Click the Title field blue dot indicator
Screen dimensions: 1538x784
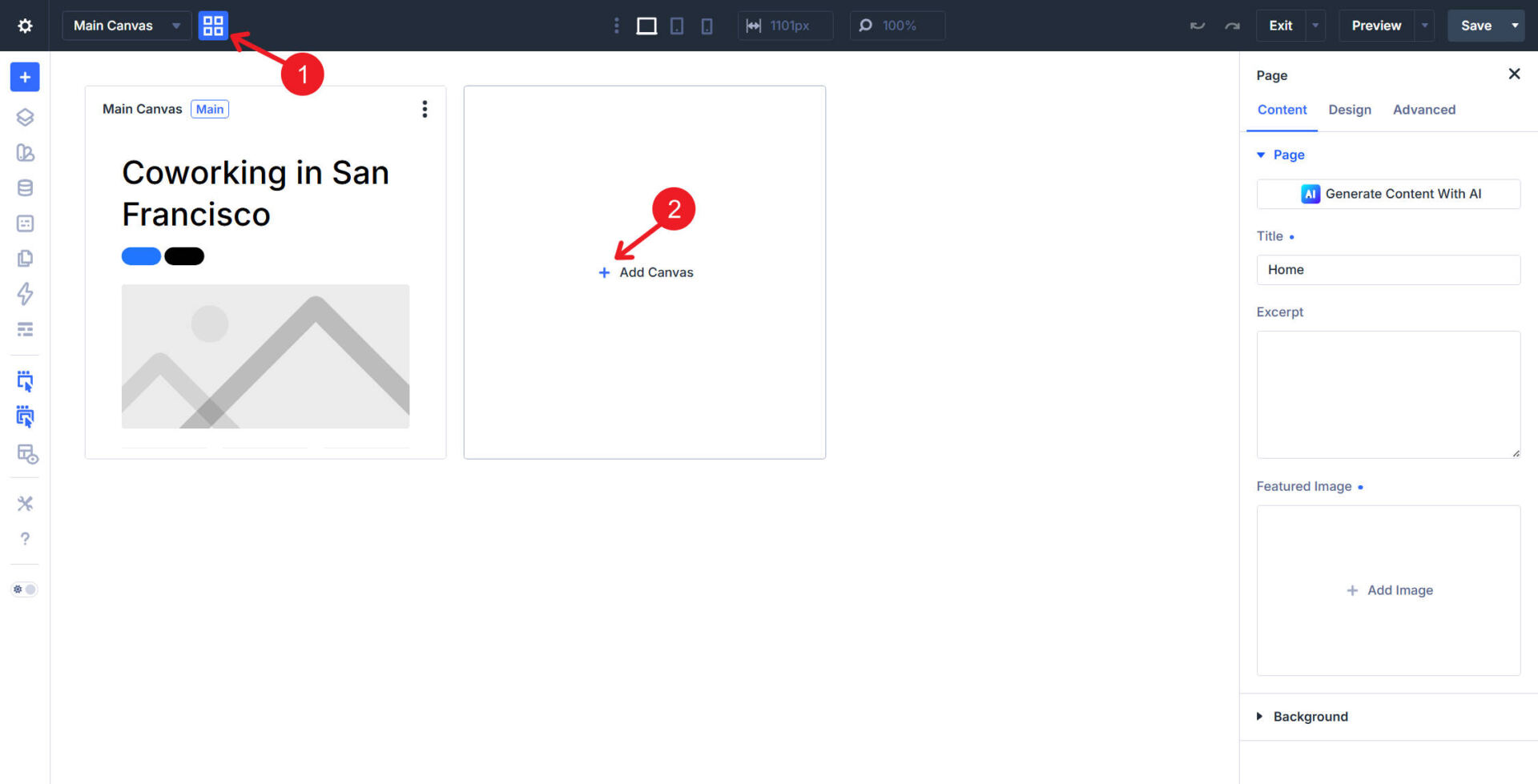click(1291, 237)
